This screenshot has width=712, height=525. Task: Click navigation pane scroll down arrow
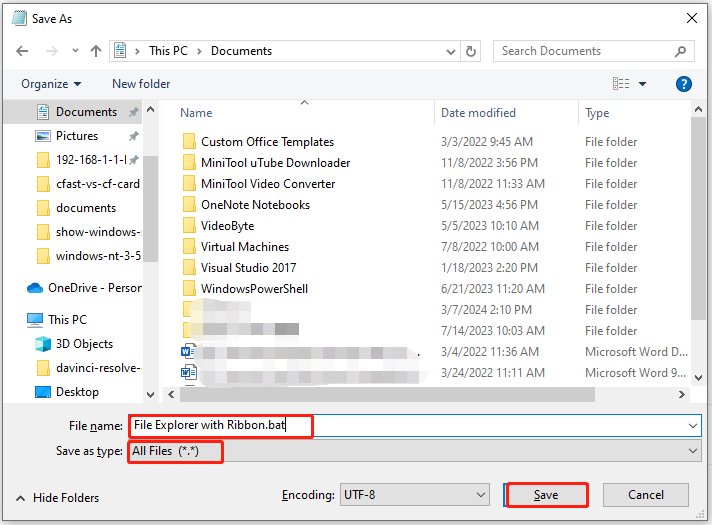tap(151, 395)
